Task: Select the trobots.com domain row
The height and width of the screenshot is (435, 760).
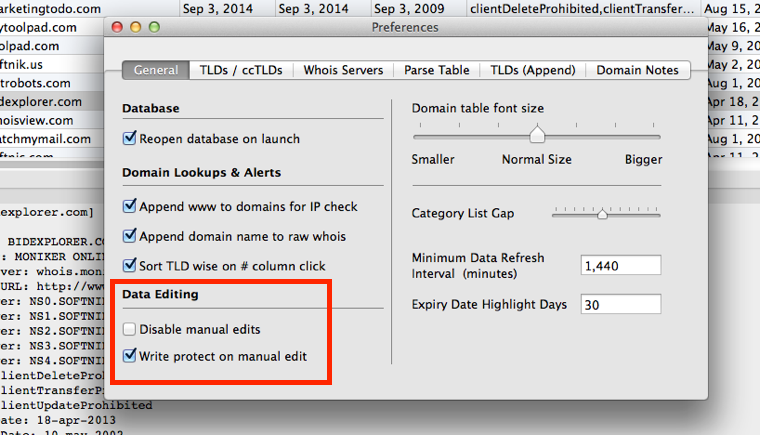Action: coord(35,83)
